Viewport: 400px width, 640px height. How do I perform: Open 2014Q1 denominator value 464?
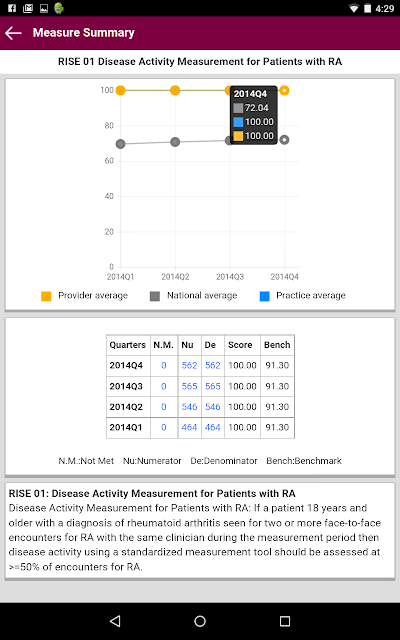point(213,427)
